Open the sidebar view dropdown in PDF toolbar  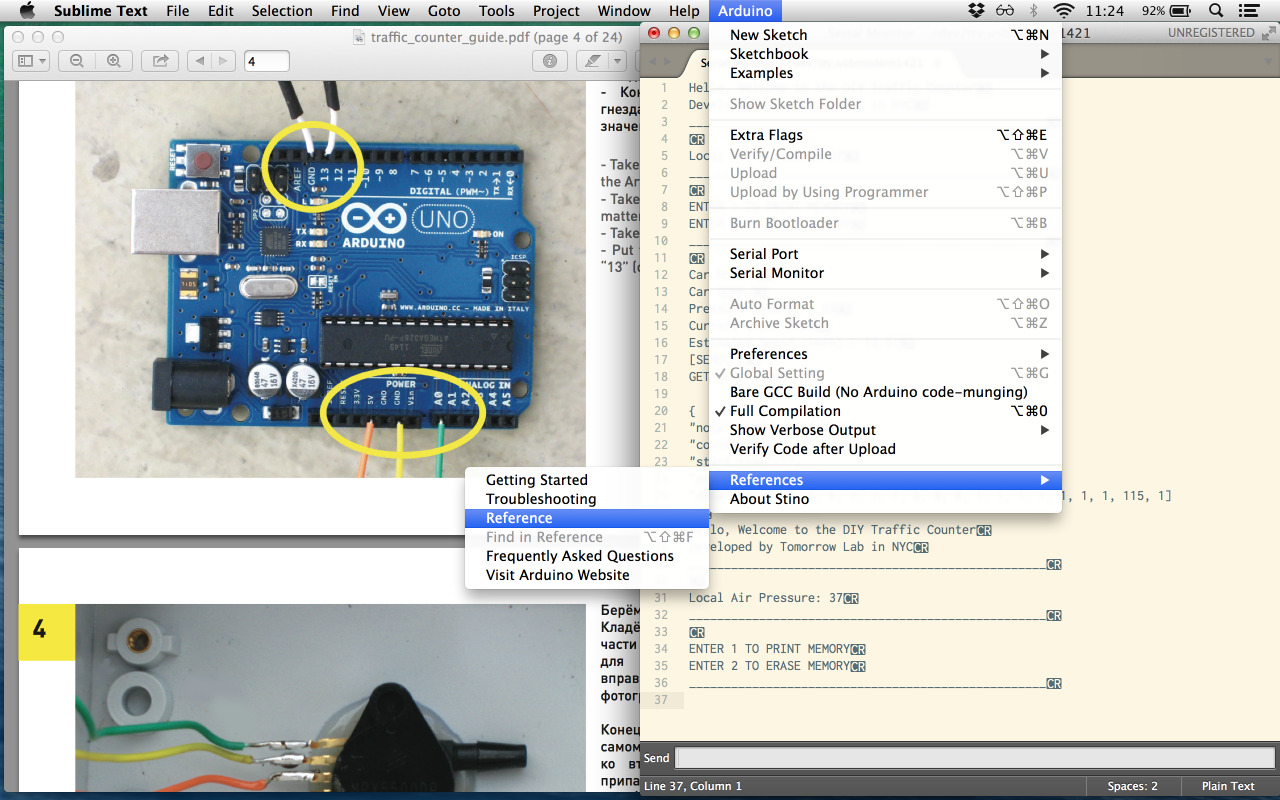32,61
